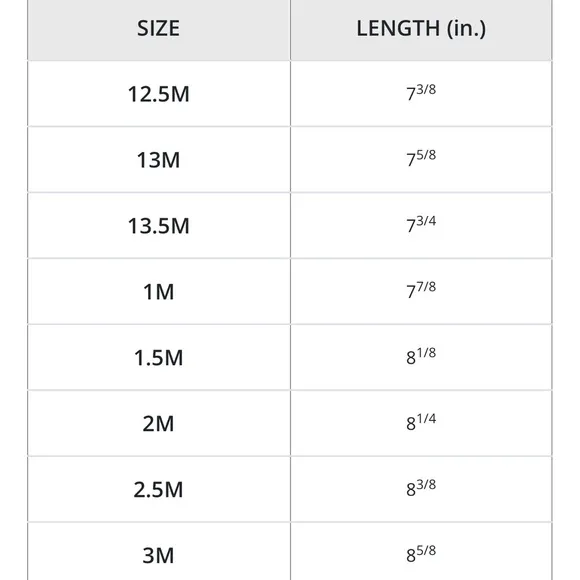
Task: Select the 13M size cell
Action: [x=159, y=160]
